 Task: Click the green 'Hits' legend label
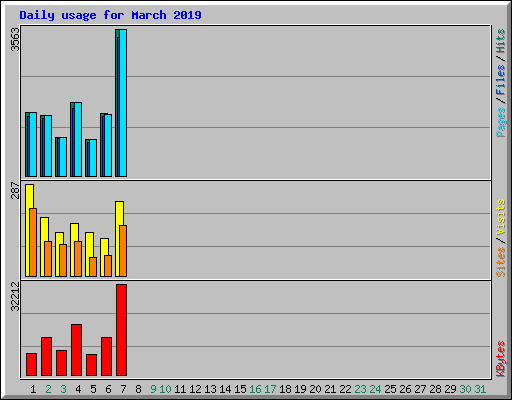click(500, 41)
